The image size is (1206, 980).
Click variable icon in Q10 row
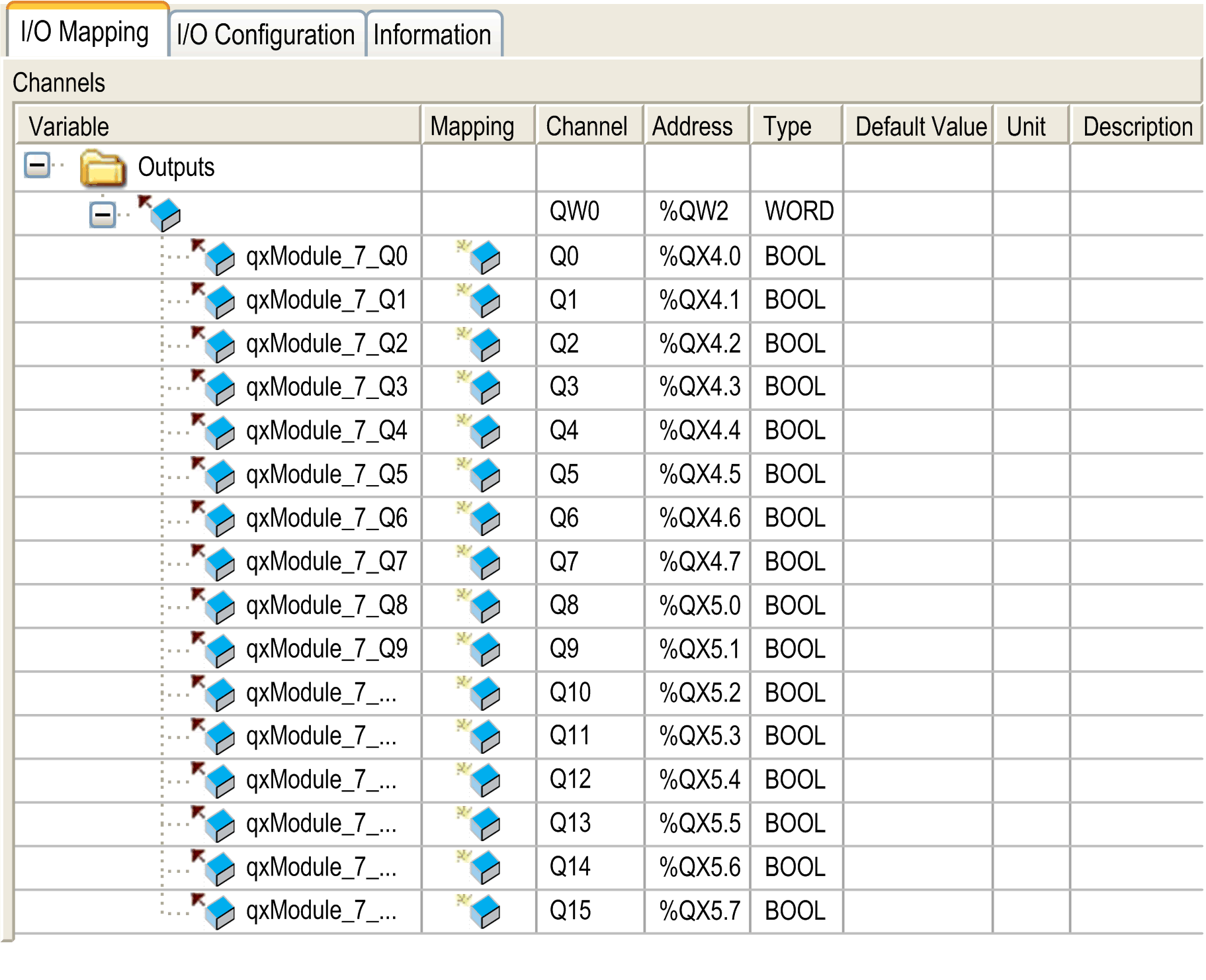216,693
